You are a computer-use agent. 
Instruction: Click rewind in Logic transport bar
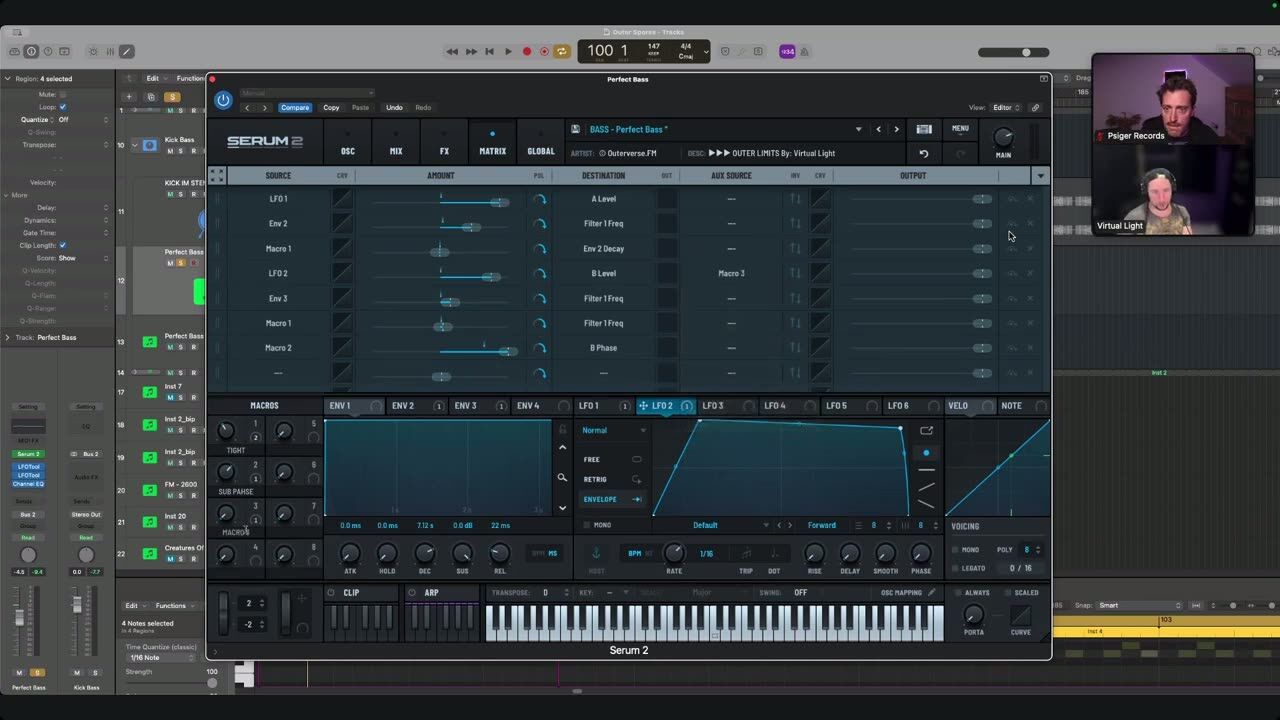click(452, 51)
